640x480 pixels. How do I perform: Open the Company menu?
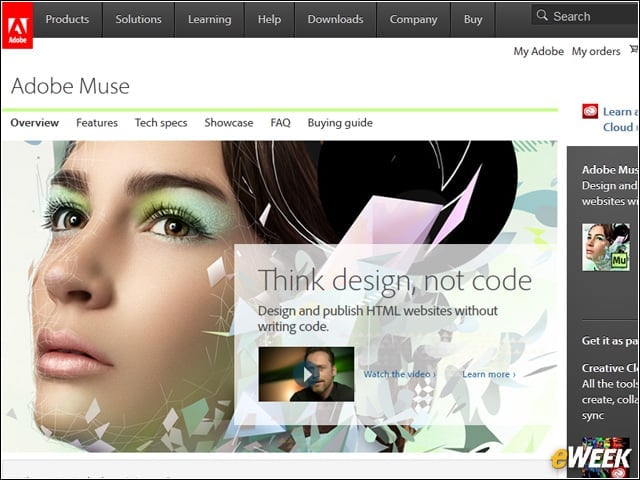tap(413, 19)
